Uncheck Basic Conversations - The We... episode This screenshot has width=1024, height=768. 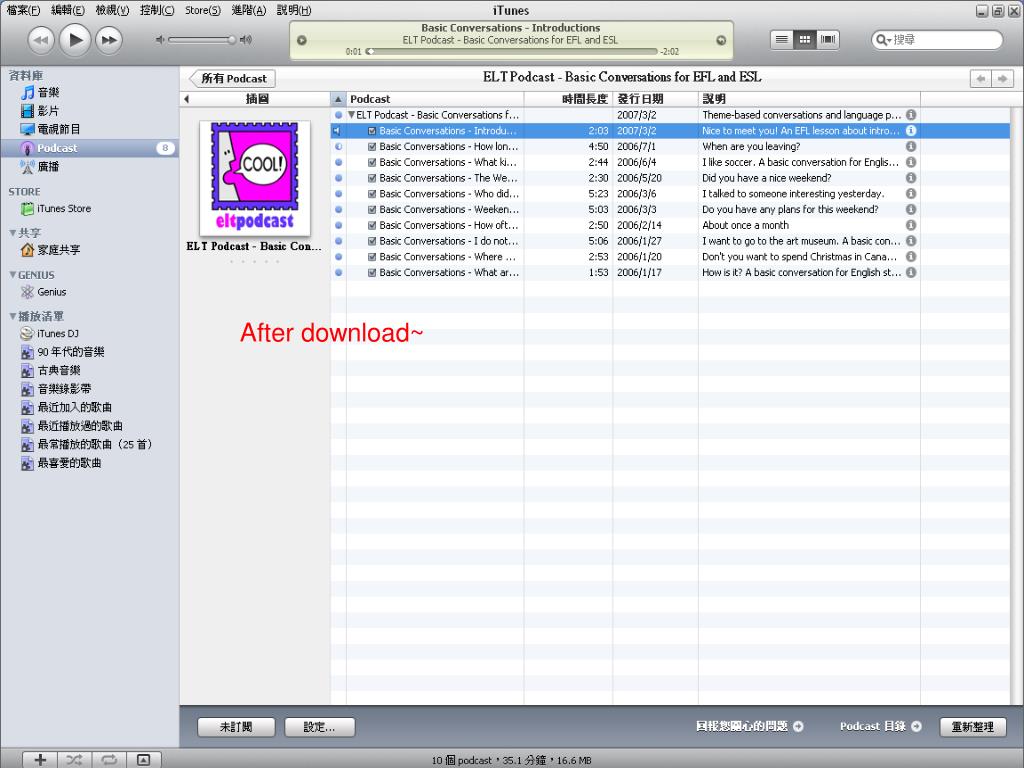click(x=372, y=178)
